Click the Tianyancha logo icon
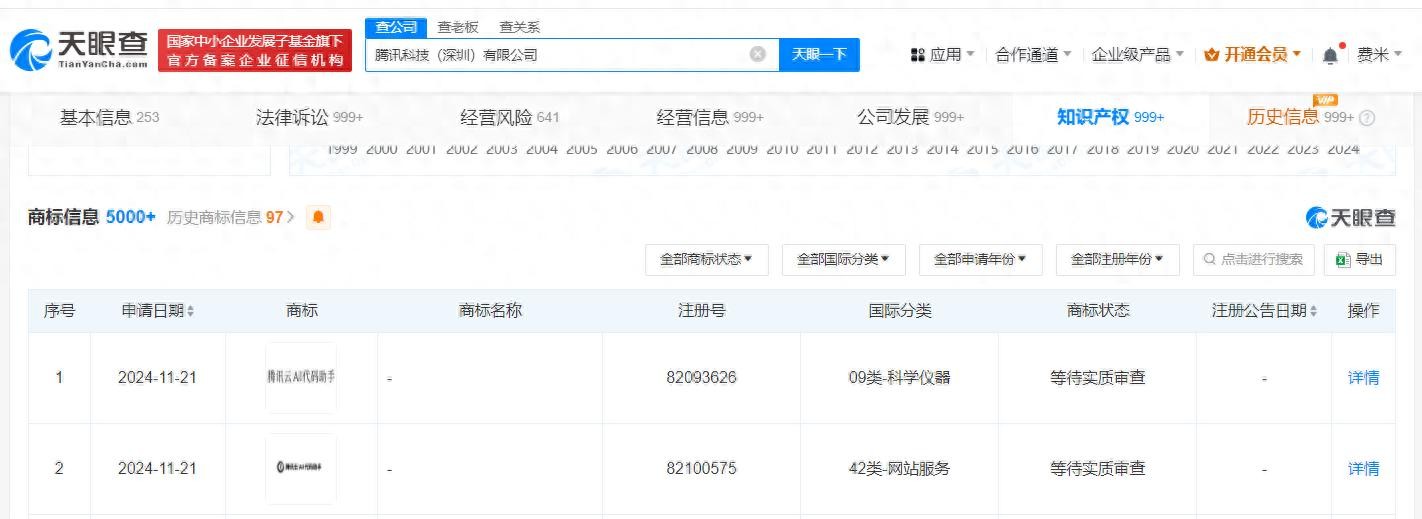 click(30, 50)
